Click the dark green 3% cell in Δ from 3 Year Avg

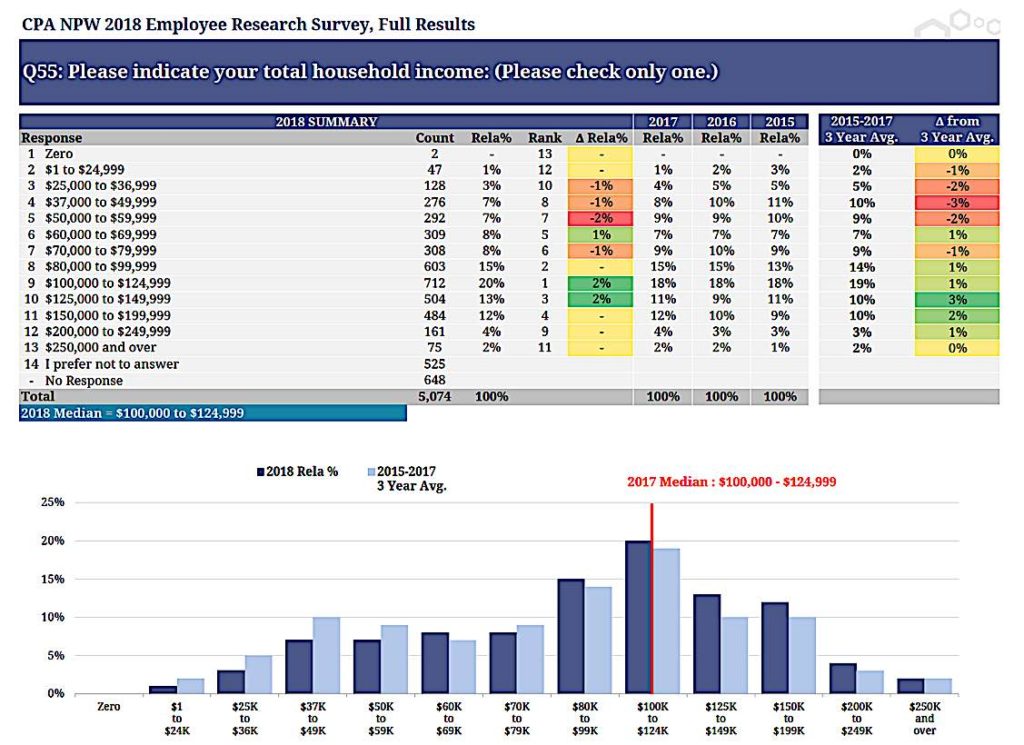[x=956, y=299]
